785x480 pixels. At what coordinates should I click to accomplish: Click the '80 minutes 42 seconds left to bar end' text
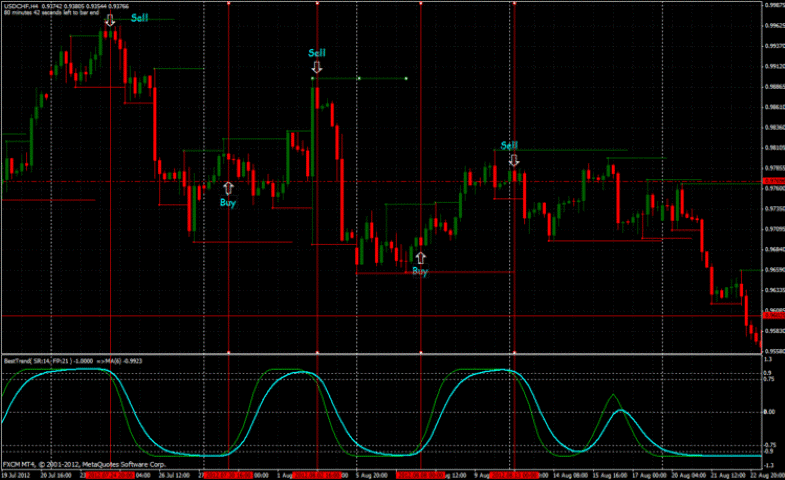52,13
